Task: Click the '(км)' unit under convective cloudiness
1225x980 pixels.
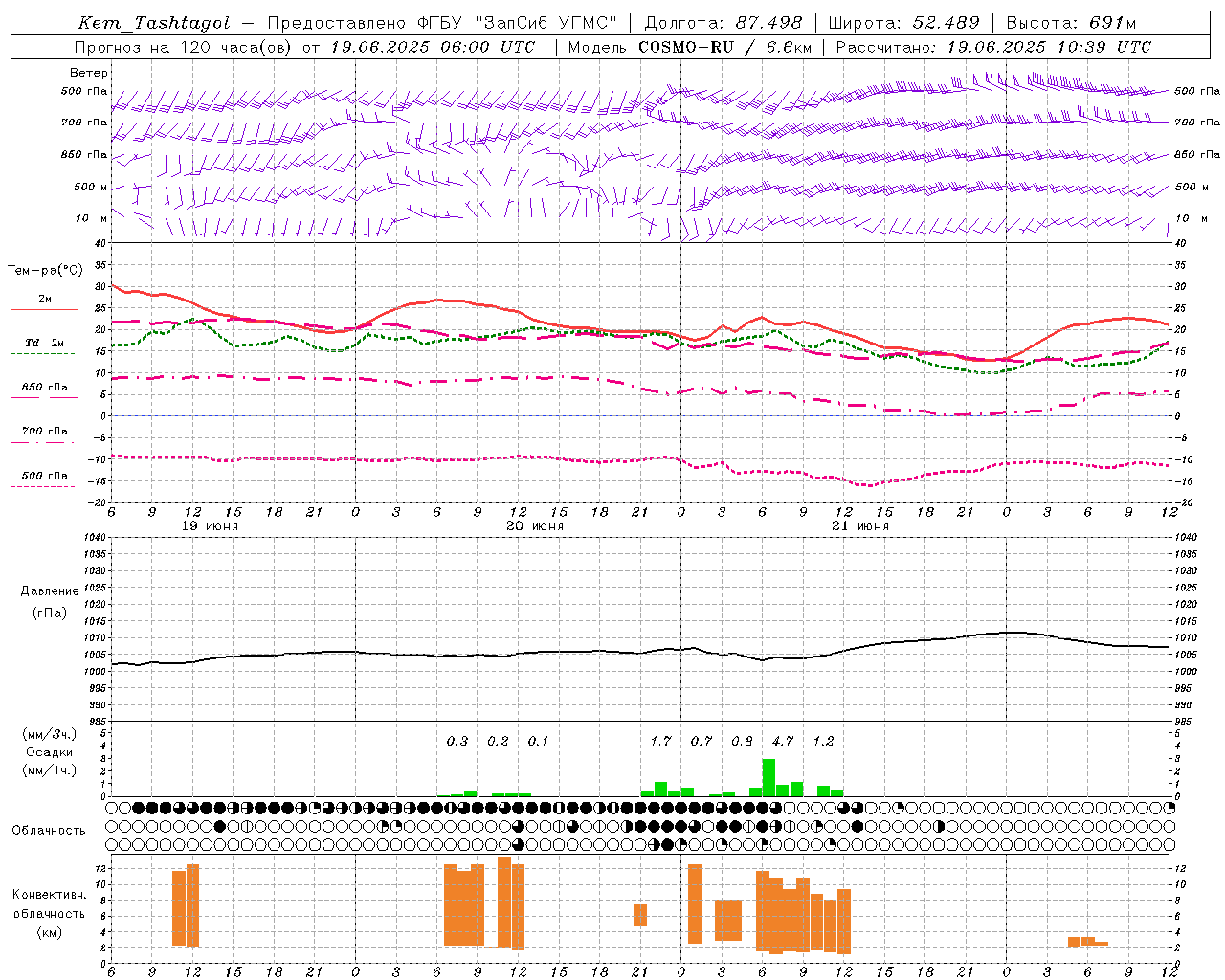Action: coord(49,932)
